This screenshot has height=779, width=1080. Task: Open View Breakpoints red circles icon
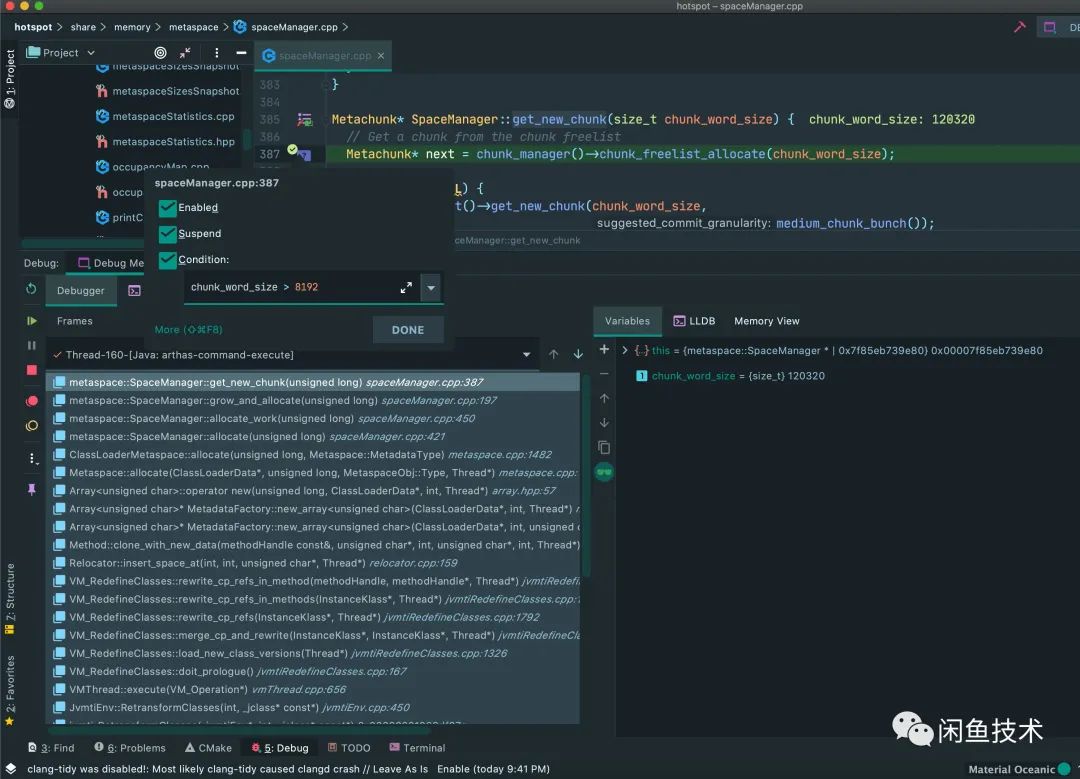click(32, 401)
